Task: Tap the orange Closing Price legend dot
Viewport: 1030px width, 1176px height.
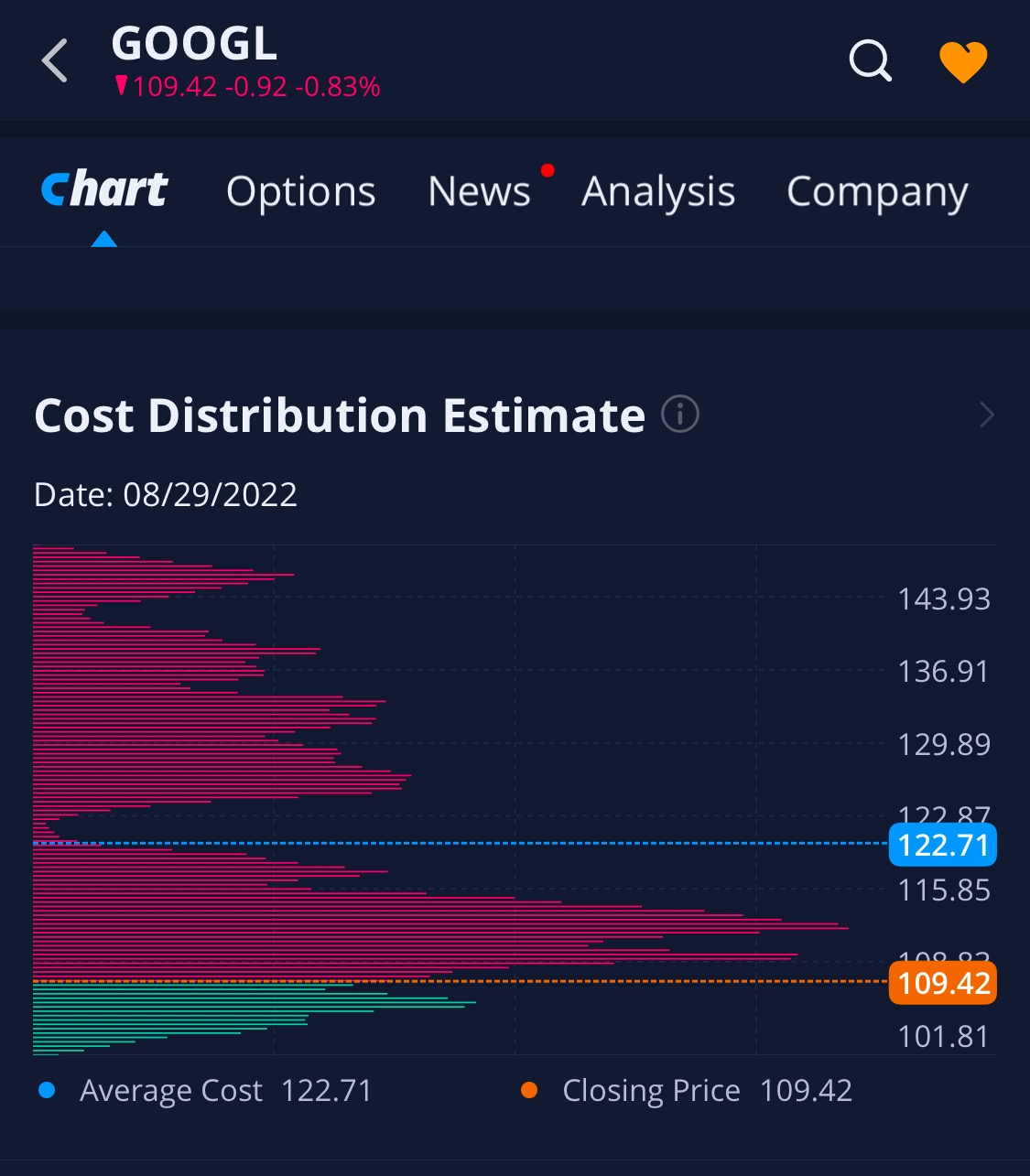Action: click(x=529, y=1090)
